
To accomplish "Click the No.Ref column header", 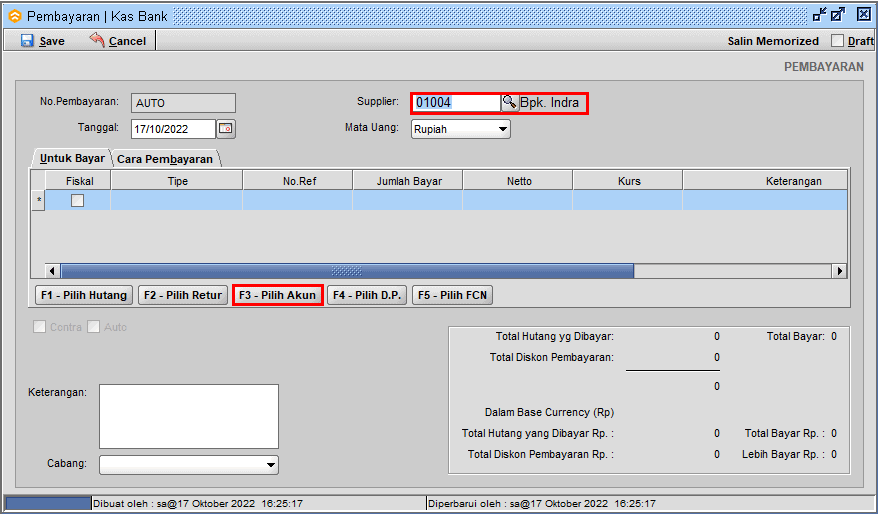I will click(x=298, y=181).
